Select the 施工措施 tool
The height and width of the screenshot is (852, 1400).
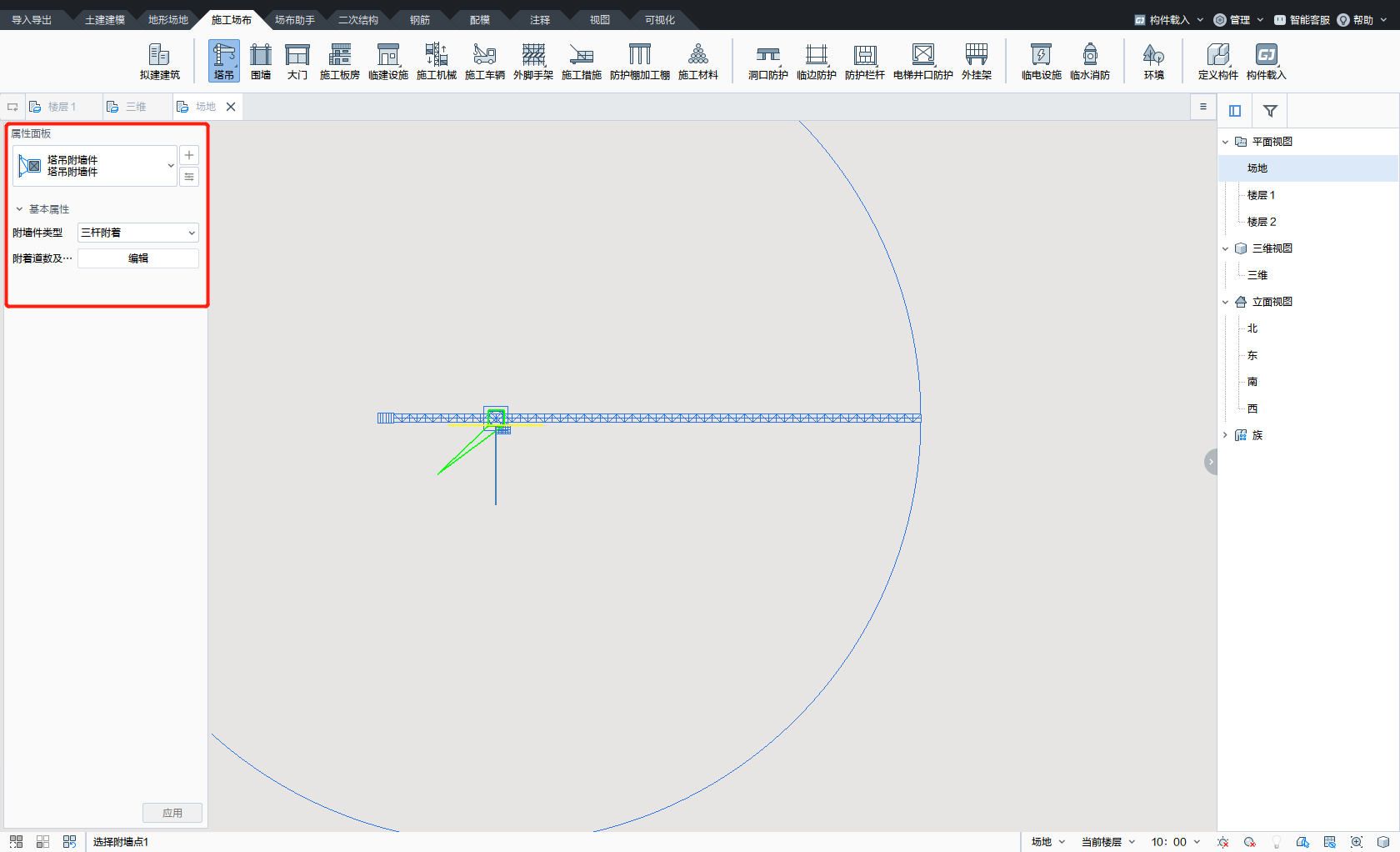click(x=581, y=61)
